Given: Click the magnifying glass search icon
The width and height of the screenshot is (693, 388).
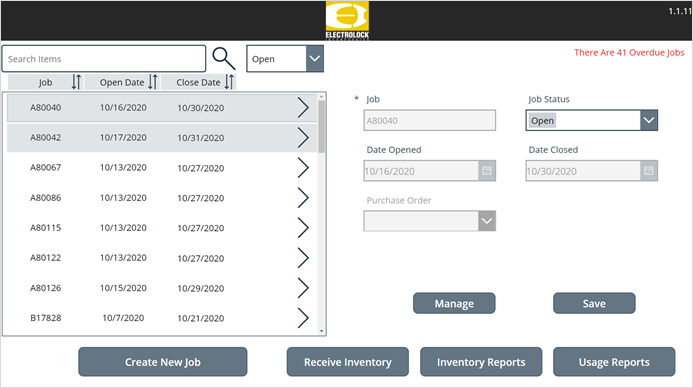Looking at the screenshot, I should 224,59.
